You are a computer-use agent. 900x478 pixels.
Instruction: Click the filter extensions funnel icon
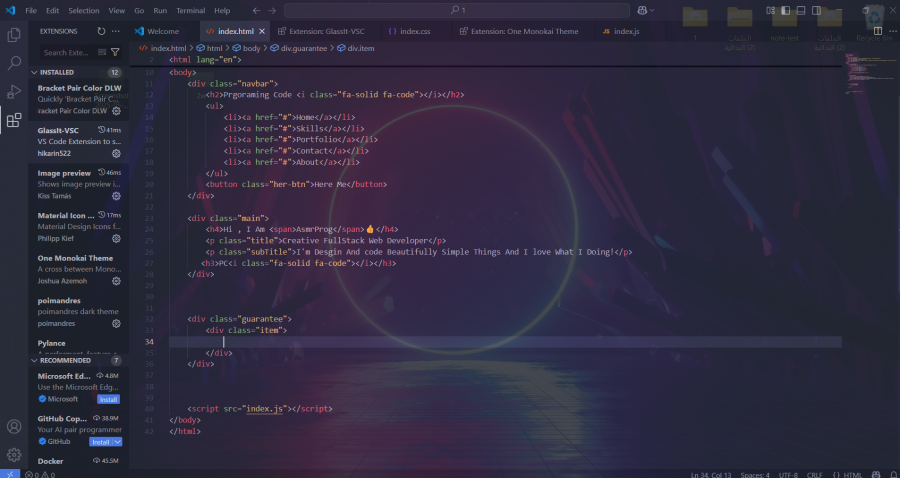point(115,52)
